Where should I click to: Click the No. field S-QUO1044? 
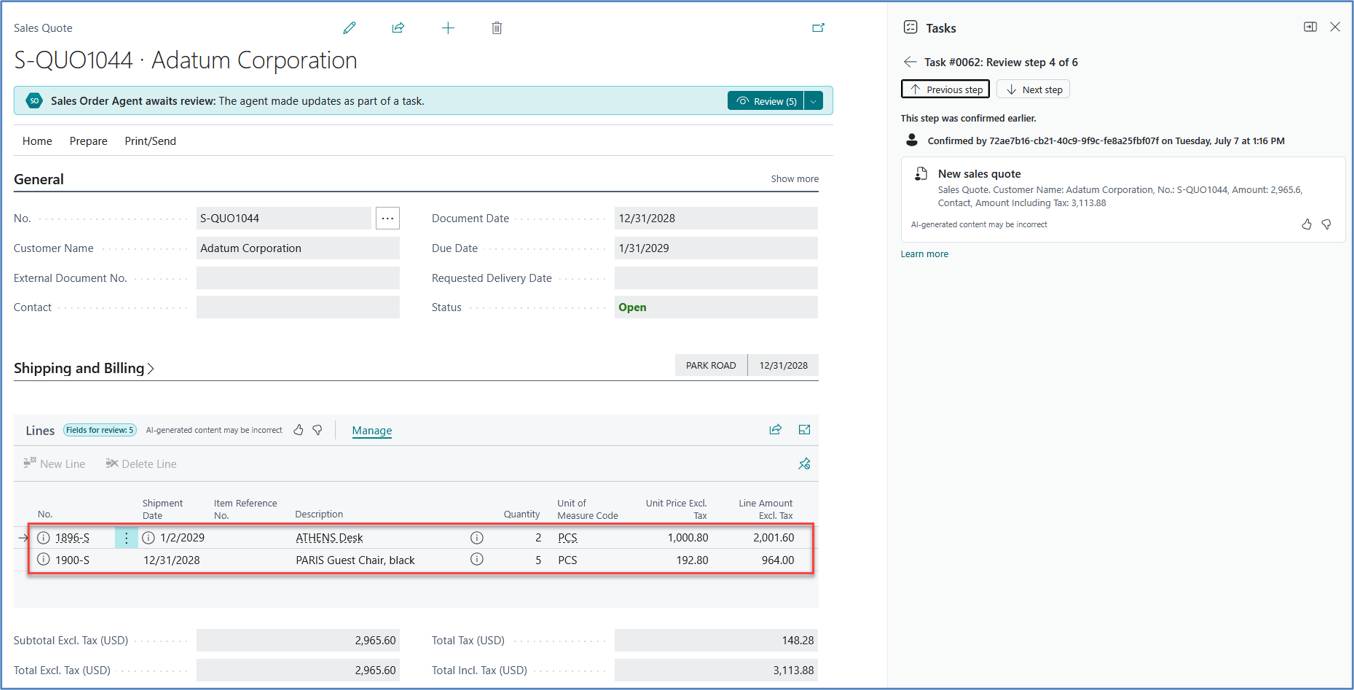click(x=284, y=218)
